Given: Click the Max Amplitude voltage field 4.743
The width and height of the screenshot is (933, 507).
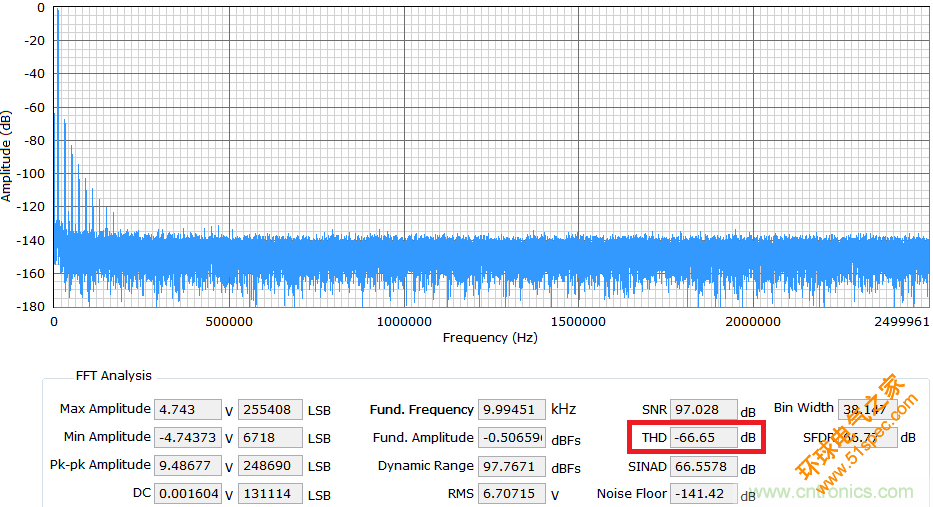Looking at the screenshot, I should [187, 409].
